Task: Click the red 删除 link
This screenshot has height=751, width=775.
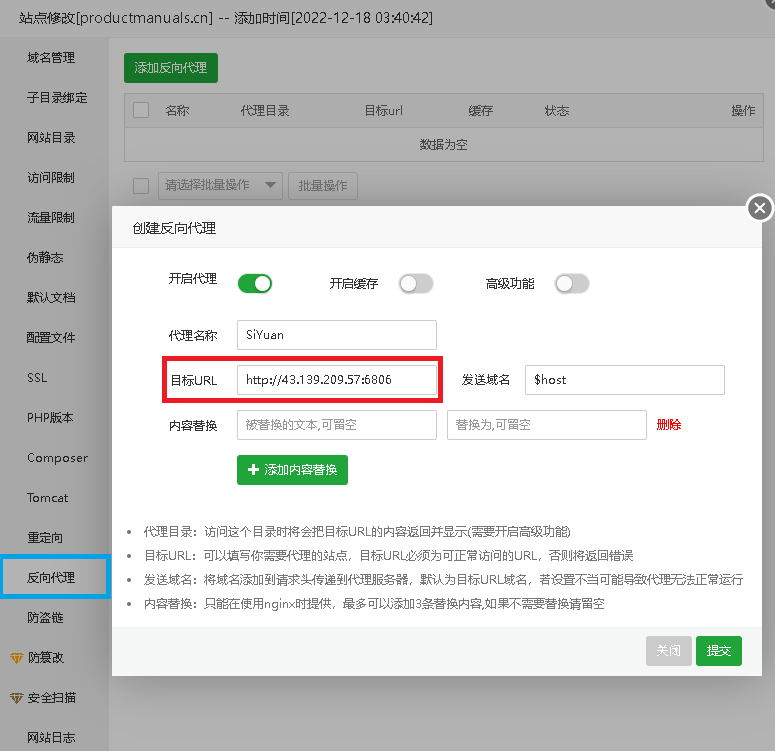Action: tap(669, 425)
